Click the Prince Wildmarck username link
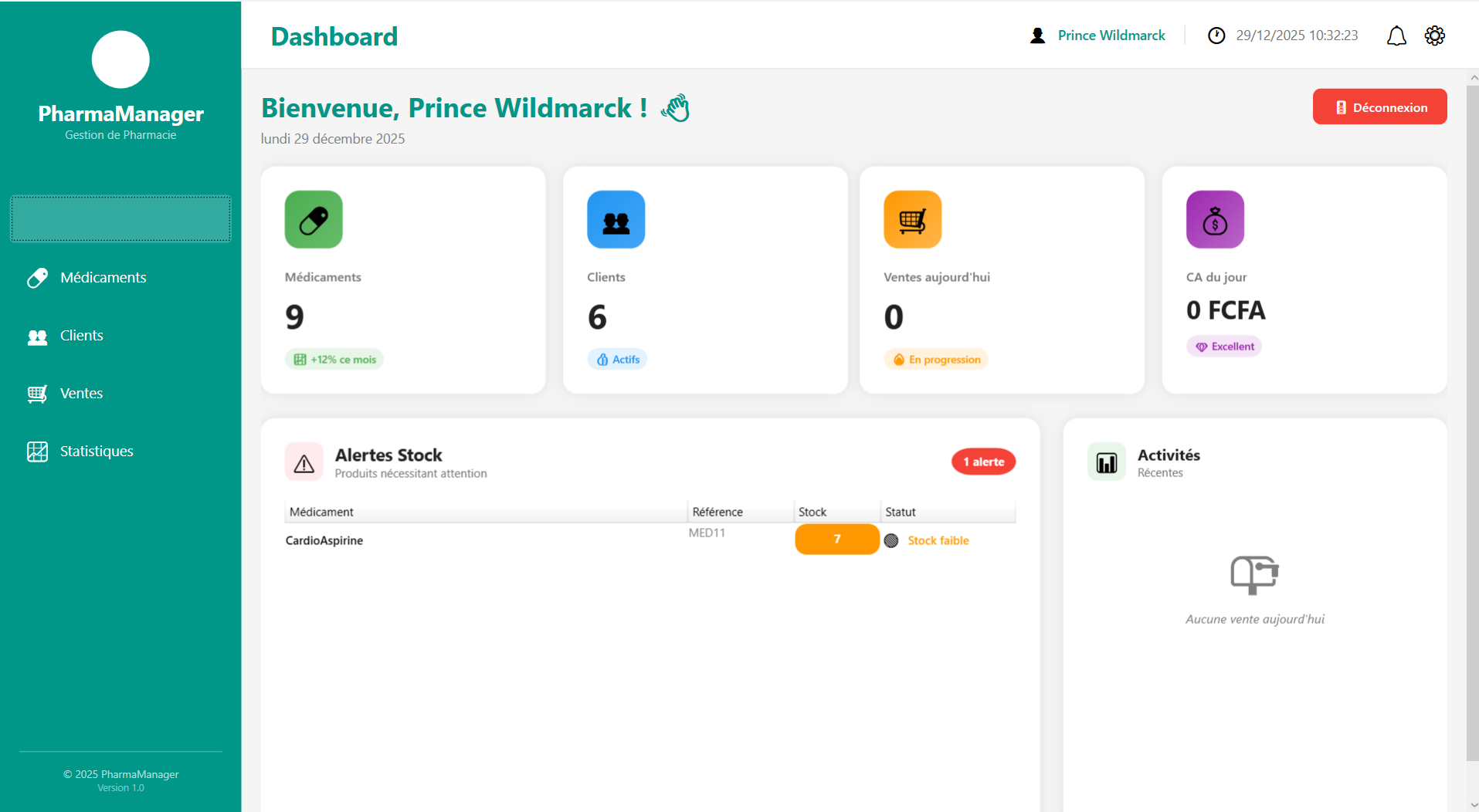The image size is (1479, 812). (x=1111, y=36)
